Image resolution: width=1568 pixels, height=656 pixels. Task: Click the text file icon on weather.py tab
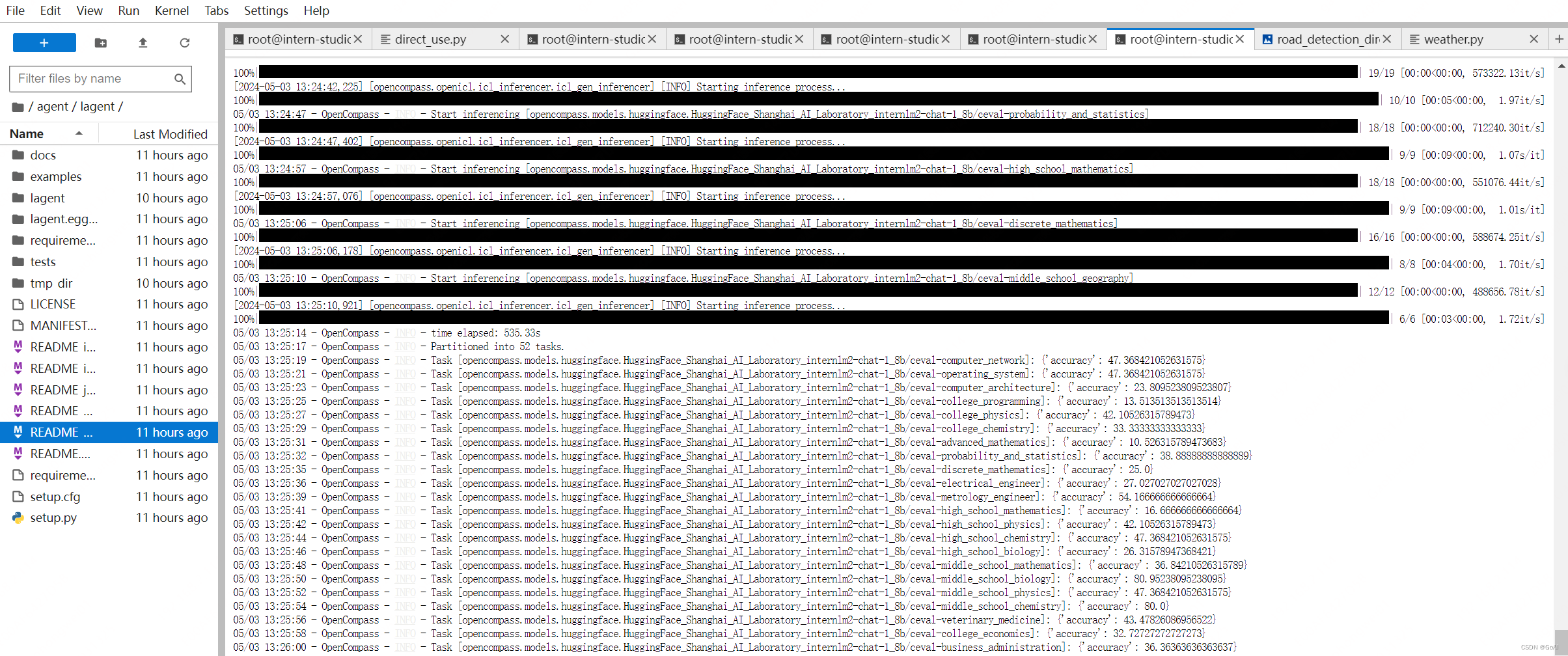click(1414, 39)
